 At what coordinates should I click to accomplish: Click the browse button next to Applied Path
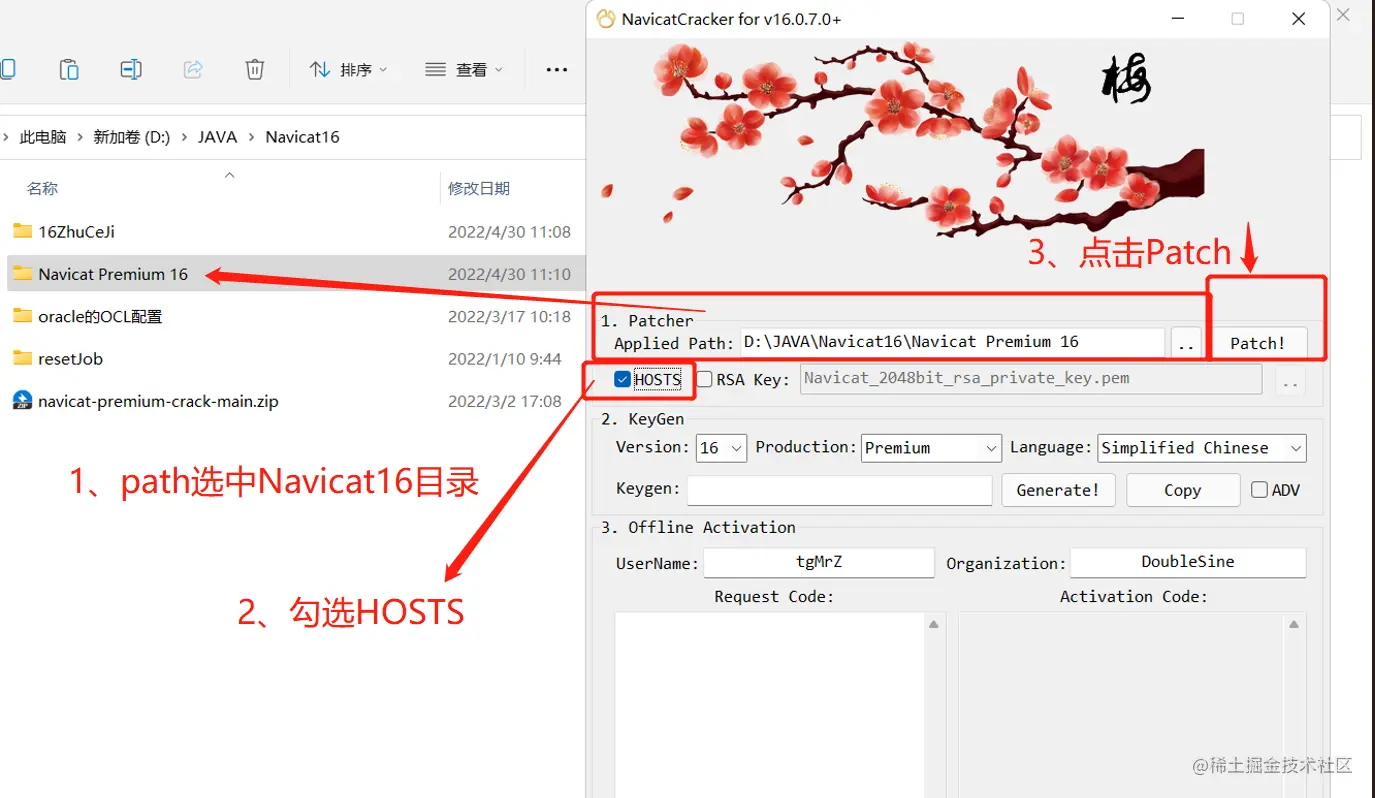click(1186, 343)
